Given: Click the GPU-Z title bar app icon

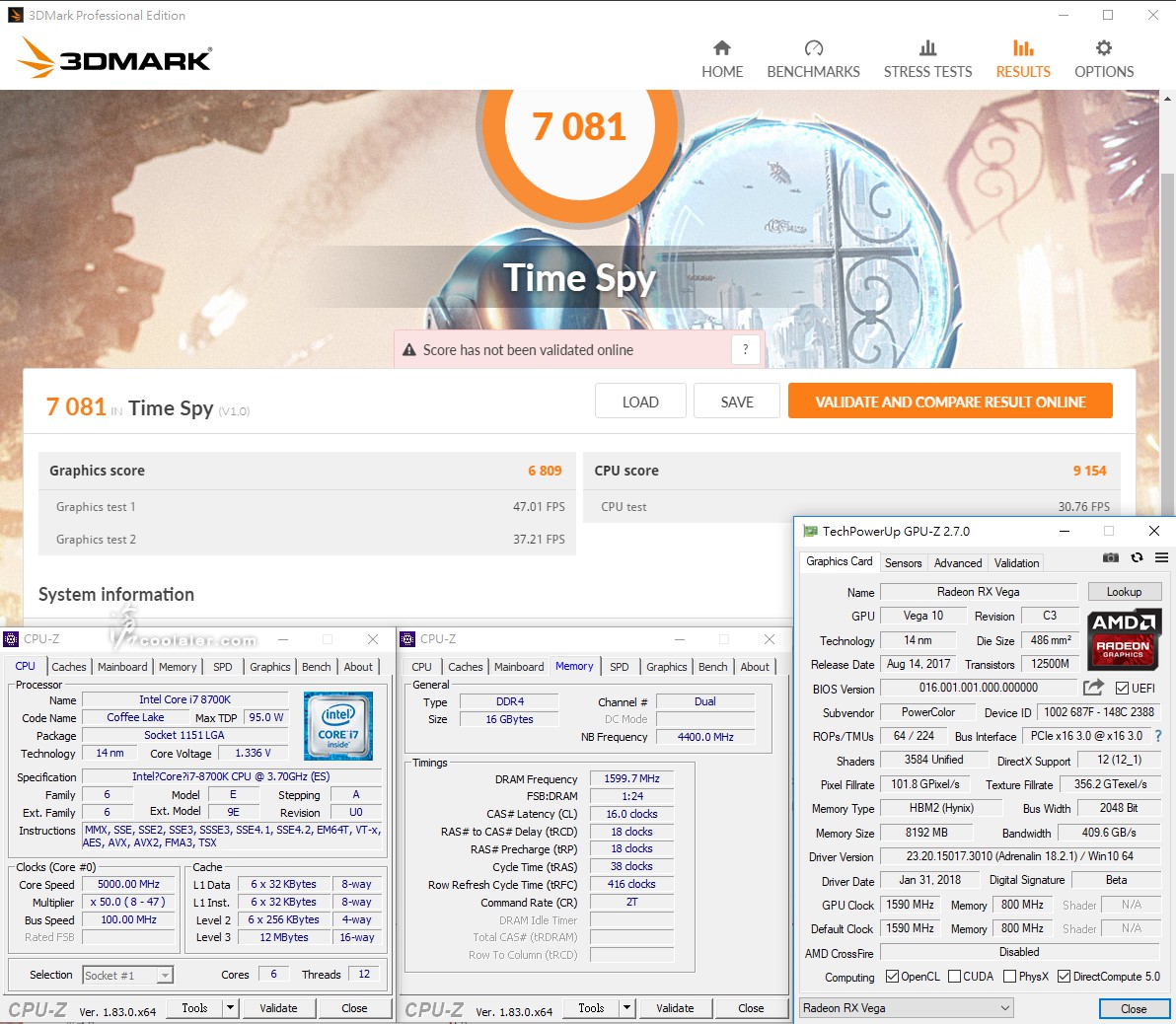Looking at the screenshot, I should (x=810, y=531).
